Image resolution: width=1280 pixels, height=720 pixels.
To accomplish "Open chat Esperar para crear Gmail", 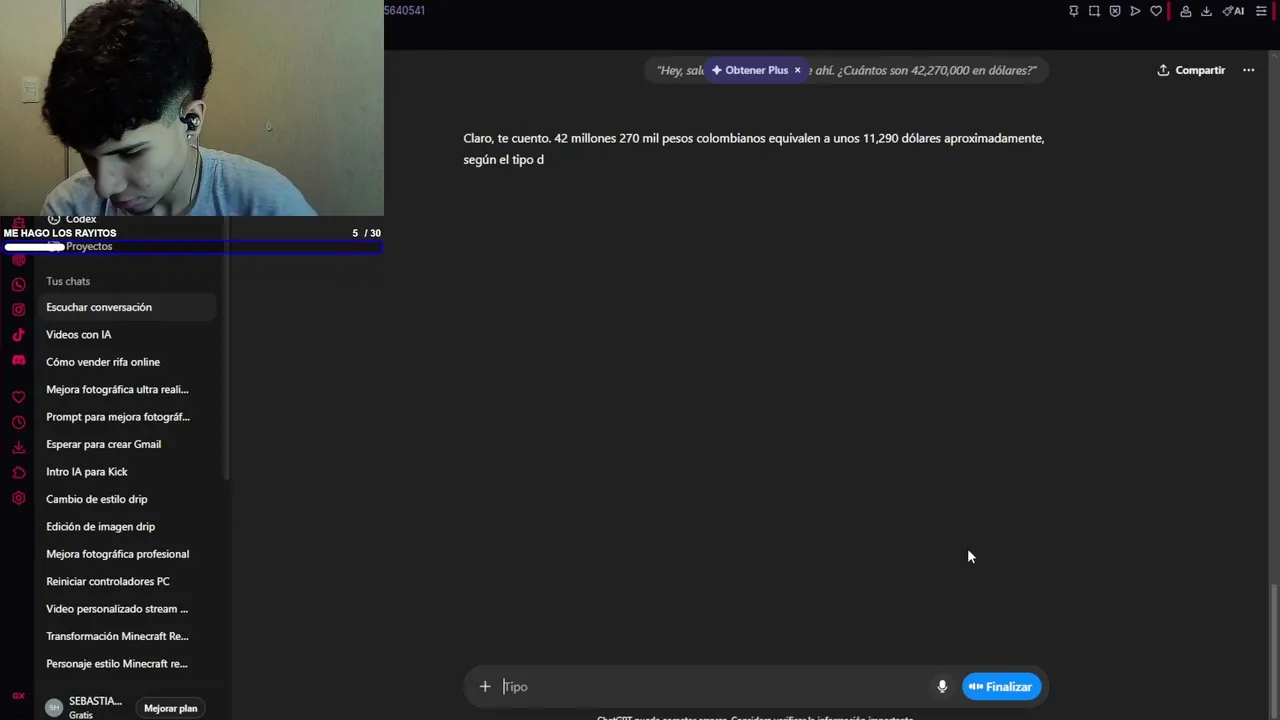I will click(x=128, y=444).
